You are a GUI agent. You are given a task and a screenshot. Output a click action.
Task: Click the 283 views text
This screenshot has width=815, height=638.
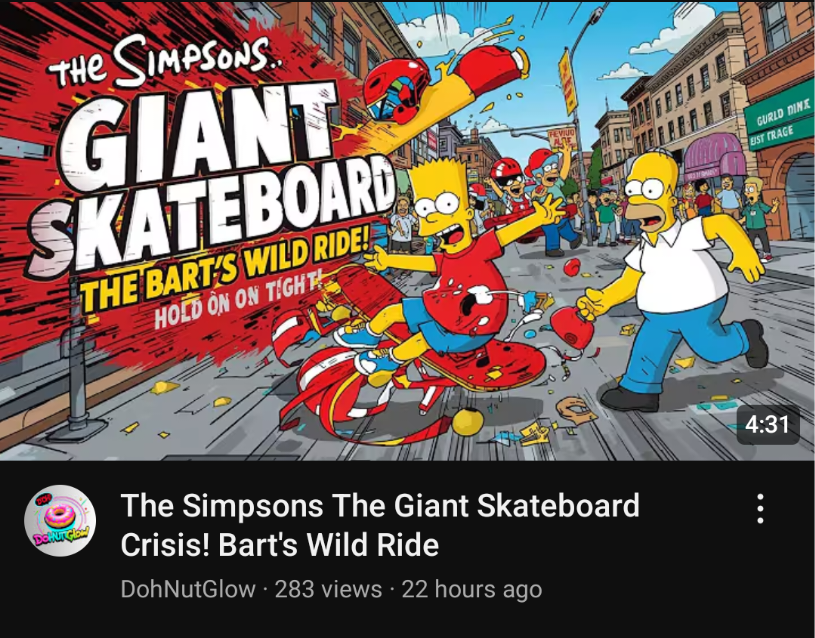click(328, 589)
